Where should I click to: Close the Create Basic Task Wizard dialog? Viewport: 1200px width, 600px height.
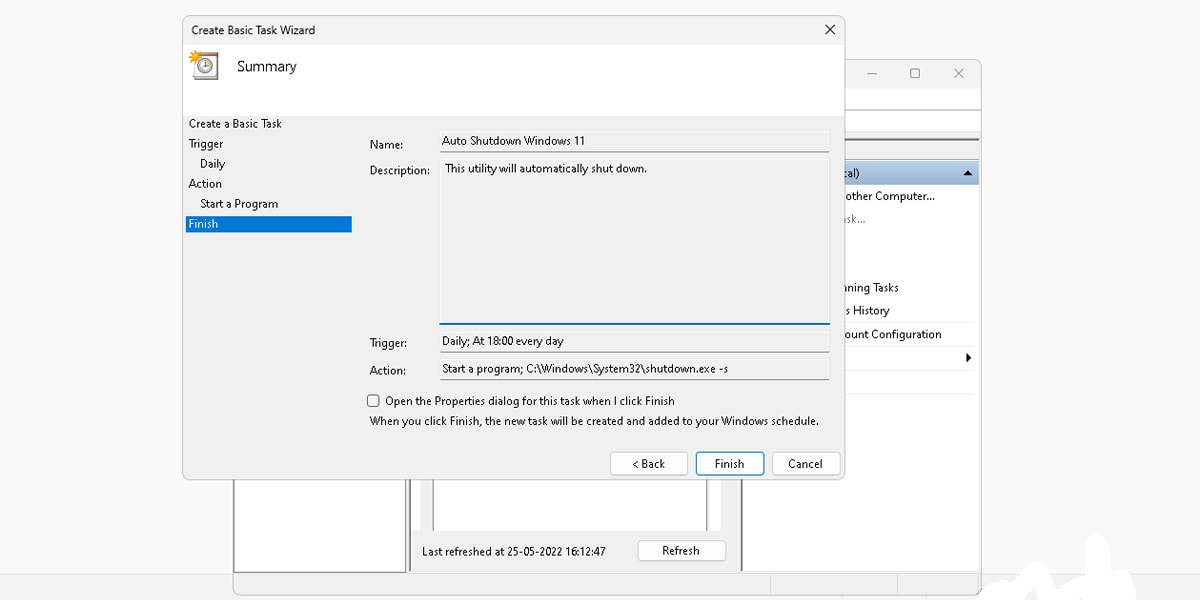(x=829, y=30)
